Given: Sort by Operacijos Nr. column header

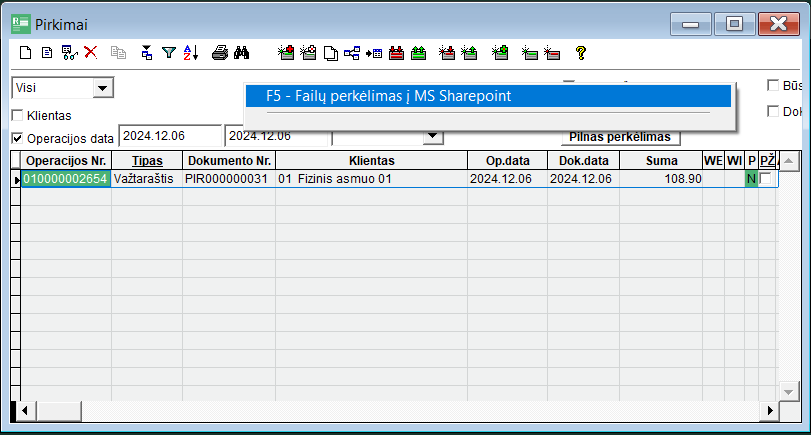Looking at the screenshot, I should (66, 161).
